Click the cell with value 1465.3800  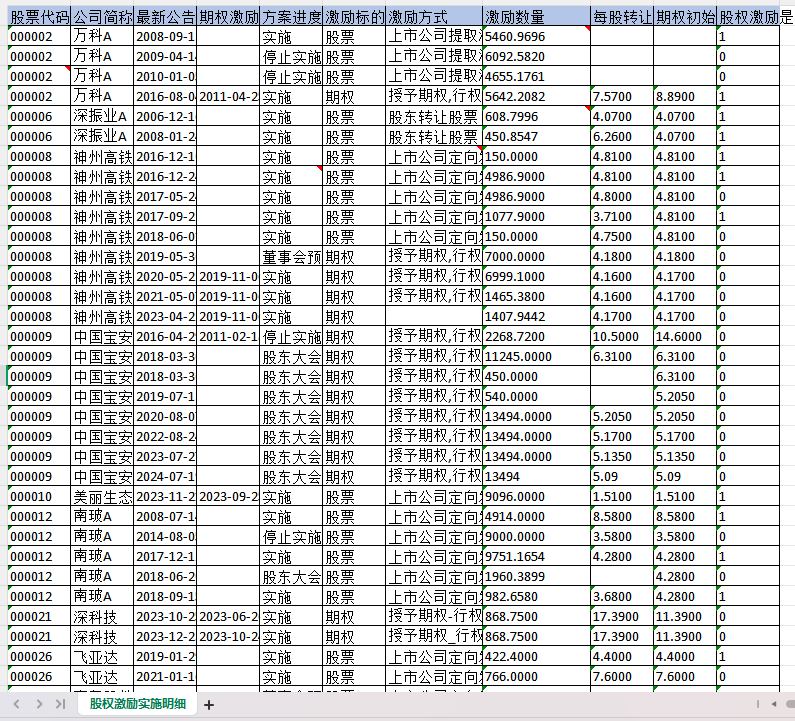pos(536,297)
